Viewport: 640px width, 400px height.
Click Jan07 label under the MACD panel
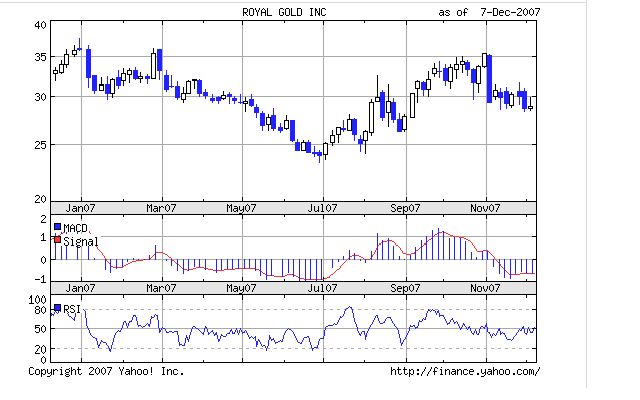[x=80, y=288]
